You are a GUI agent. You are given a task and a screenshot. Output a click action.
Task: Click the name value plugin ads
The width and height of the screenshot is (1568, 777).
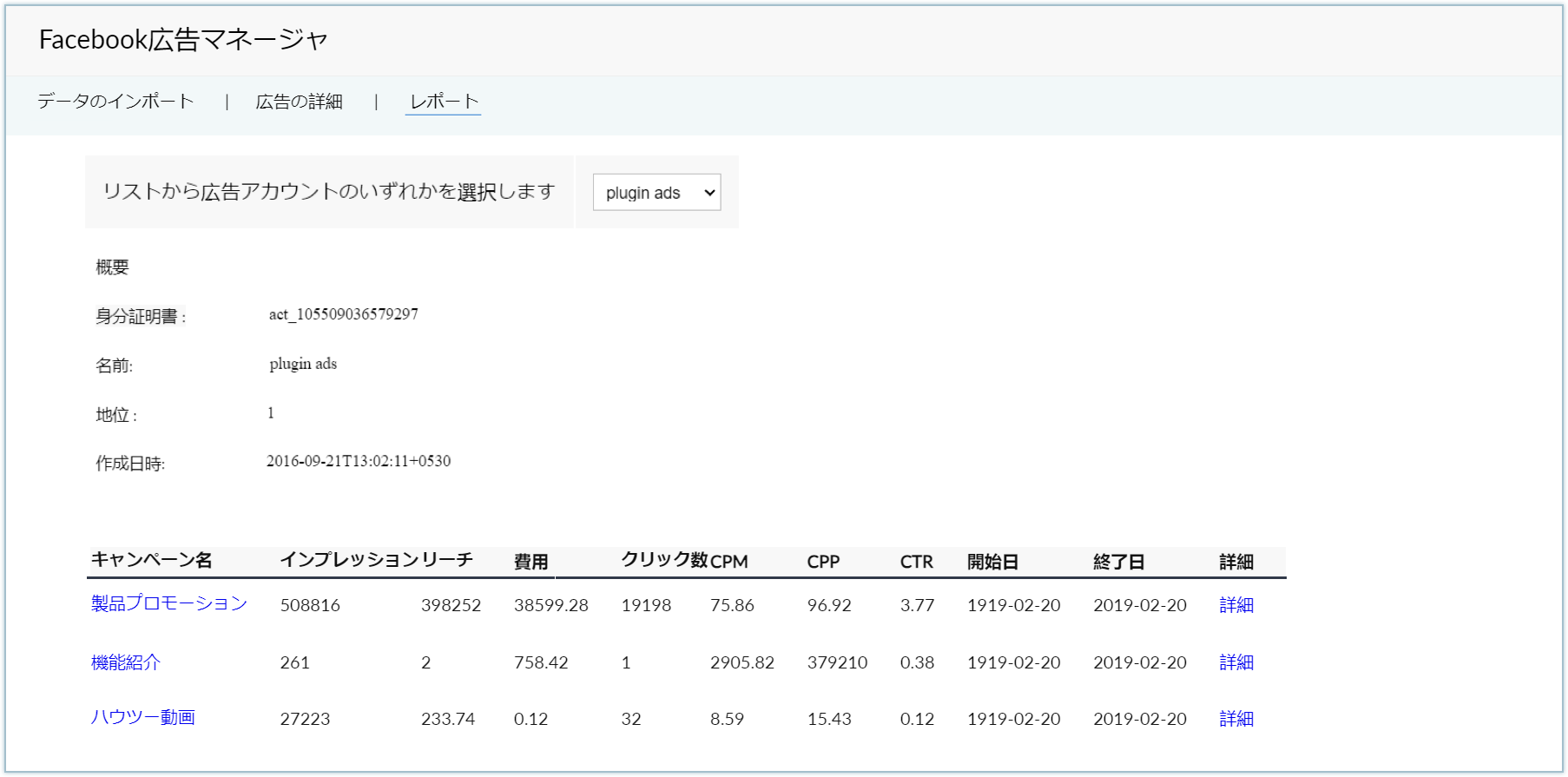pyautogui.click(x=303, y=364)
